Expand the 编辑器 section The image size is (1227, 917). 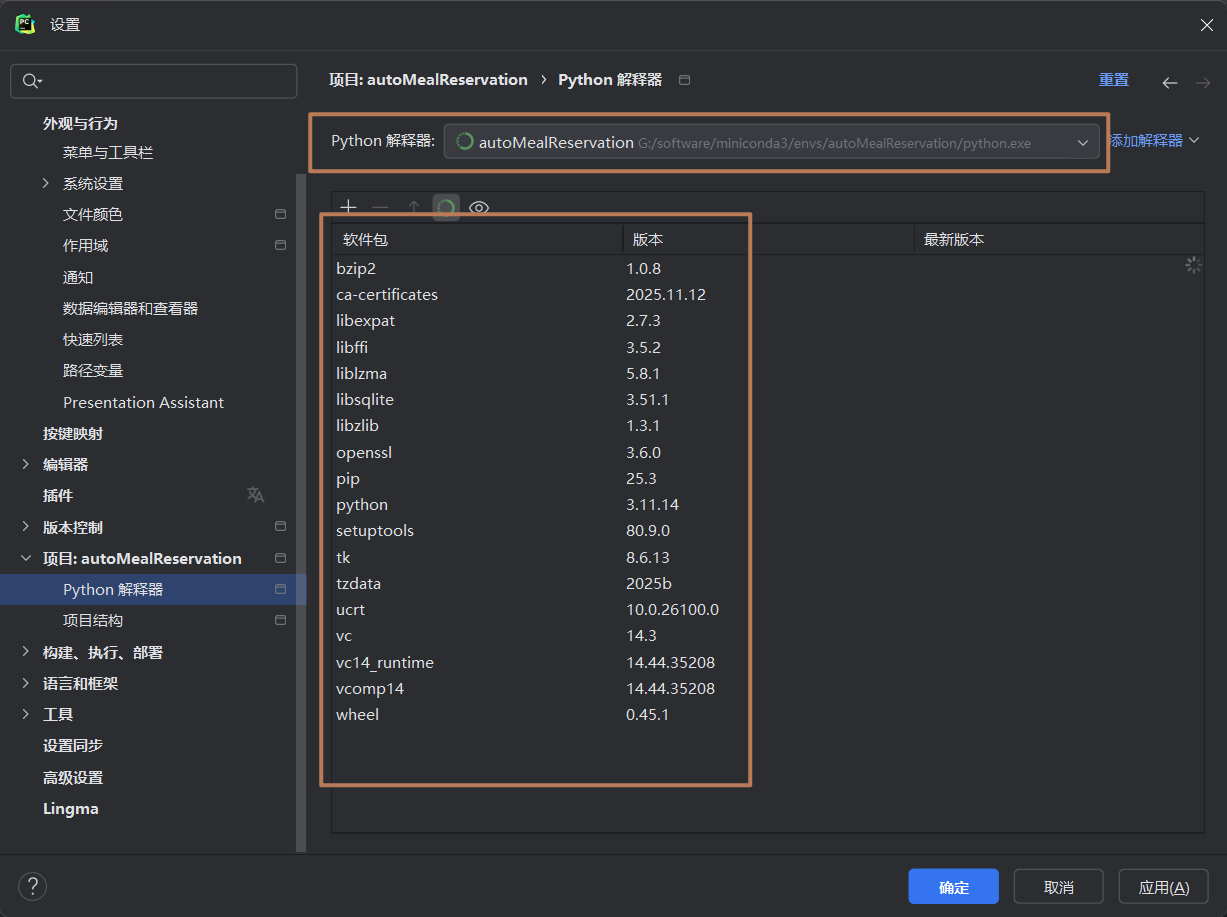[26, 464]
